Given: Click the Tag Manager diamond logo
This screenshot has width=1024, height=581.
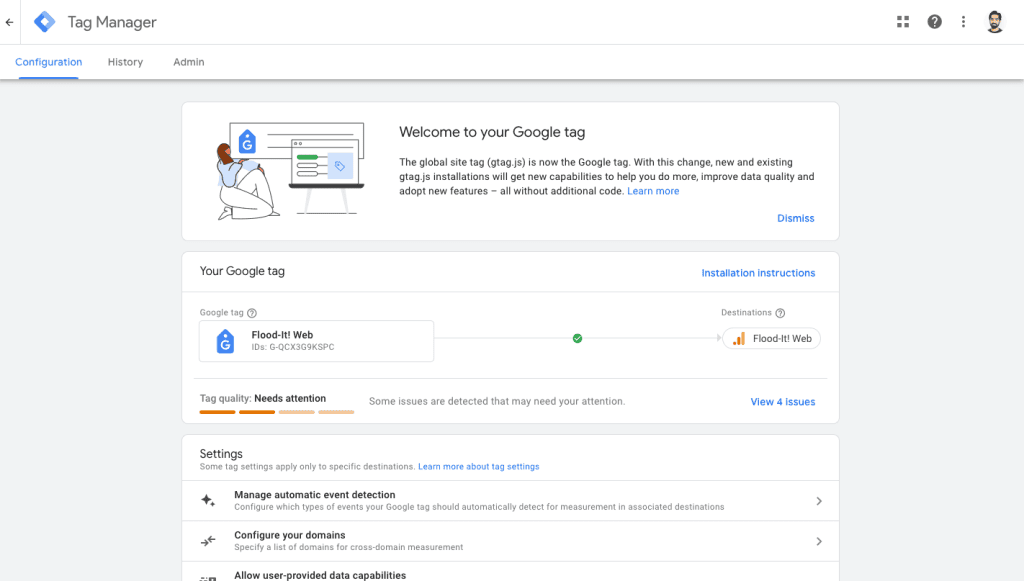Looking at the screenshot, I should point(43,21).
